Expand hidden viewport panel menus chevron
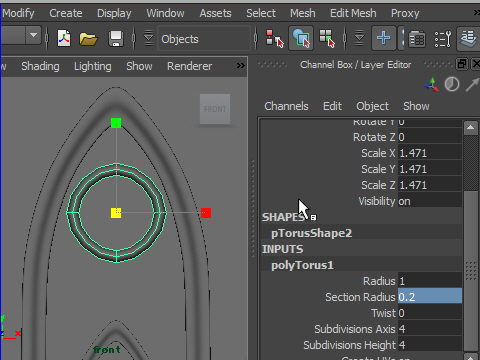This screenshot has height=360, width=480. pyautogui.click(x=241, y=65)
